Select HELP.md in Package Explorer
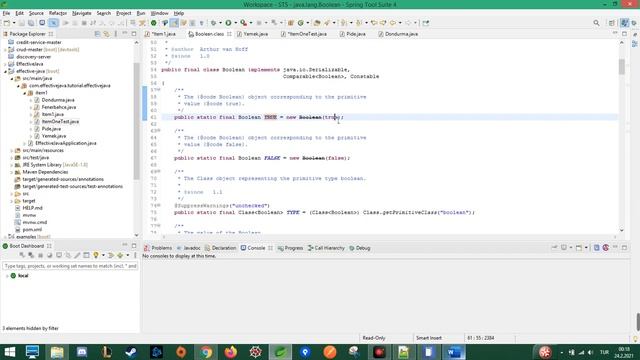The height and width of the screenshot is (360, 640). pyautogui.click(x=32, y=208)
